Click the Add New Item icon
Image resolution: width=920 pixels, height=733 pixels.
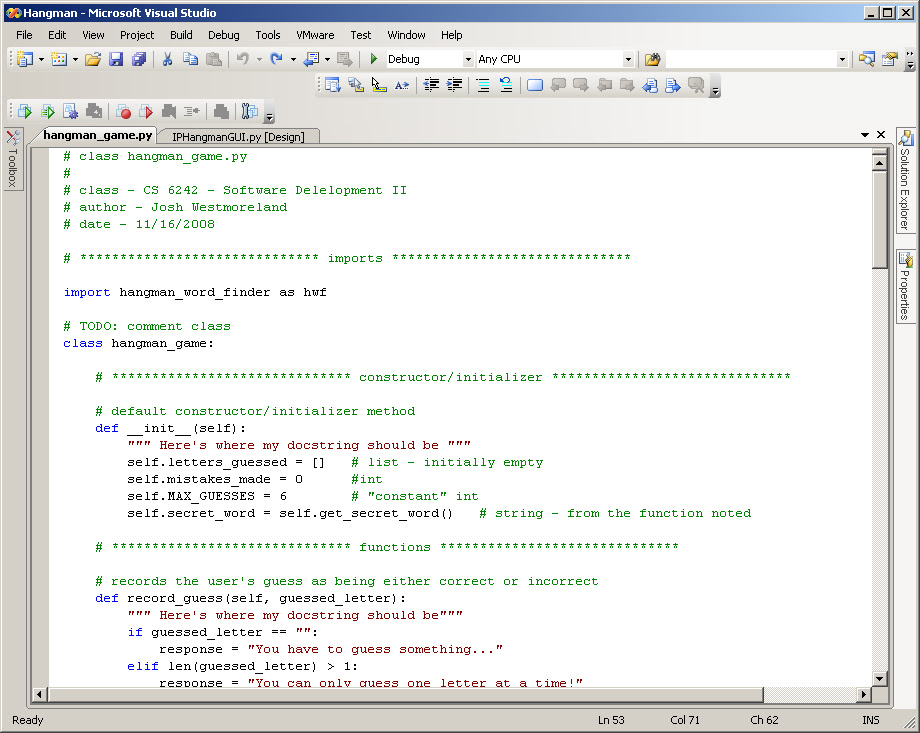(59, 59)
